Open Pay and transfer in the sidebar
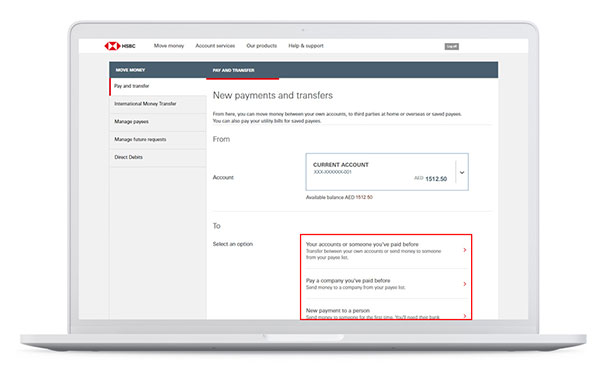 point(158,86)
